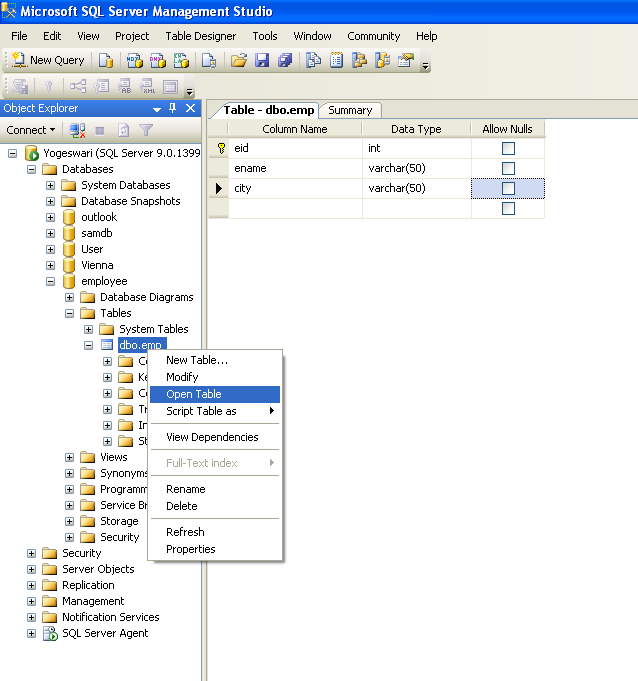Open Manage Full-Text Index icon

(124, 86)
